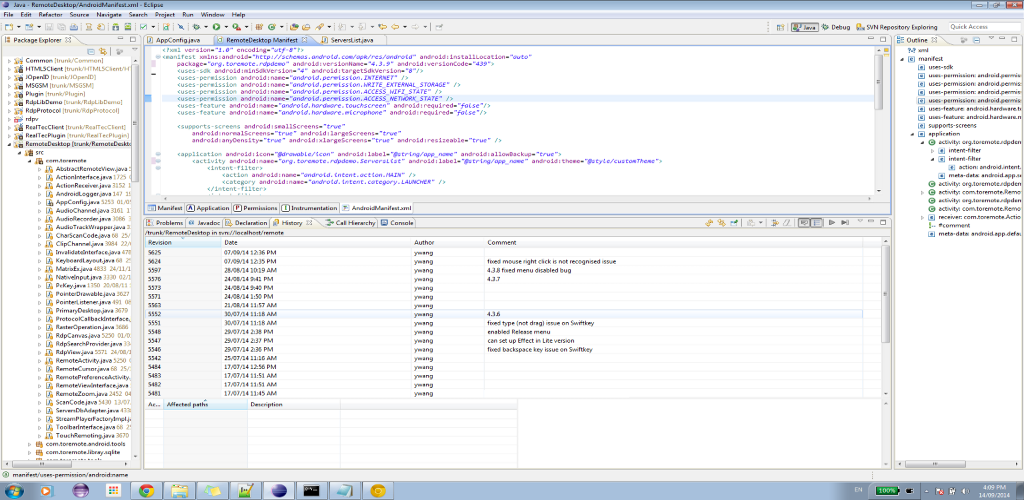1024x500 pixels.
Task: Open the Problems view tab
Action: pyautogui.click(x=164, y=223)
